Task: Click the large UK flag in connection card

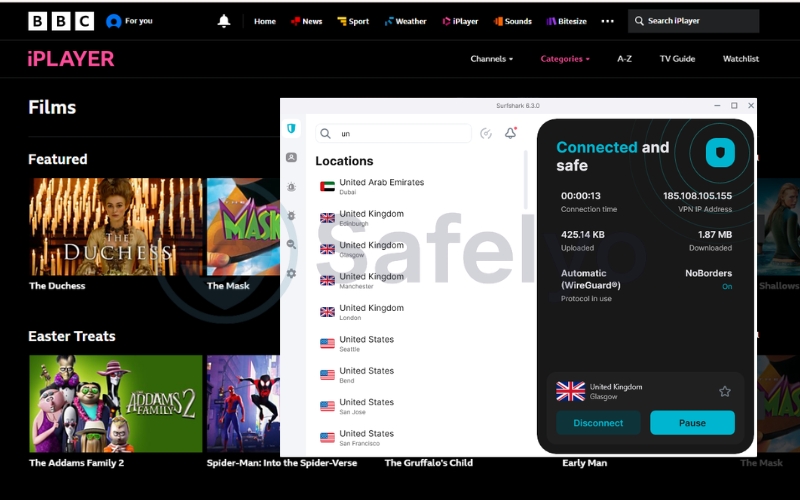Action: tap(570, 391)
